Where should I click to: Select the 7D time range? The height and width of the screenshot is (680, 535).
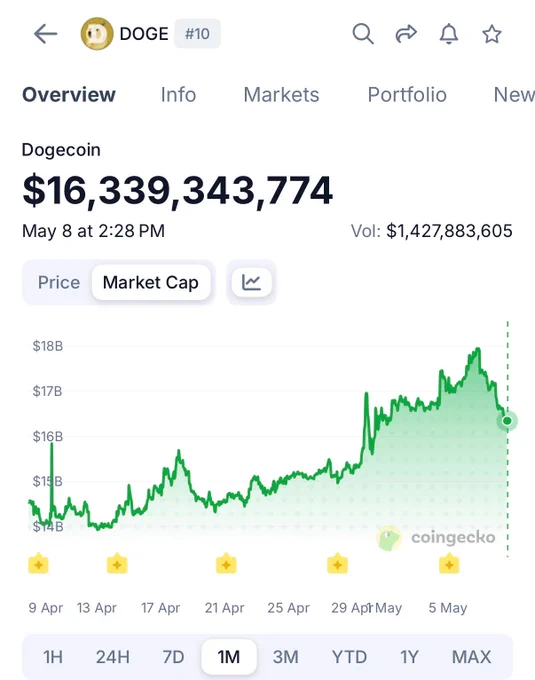click(173, 657)
